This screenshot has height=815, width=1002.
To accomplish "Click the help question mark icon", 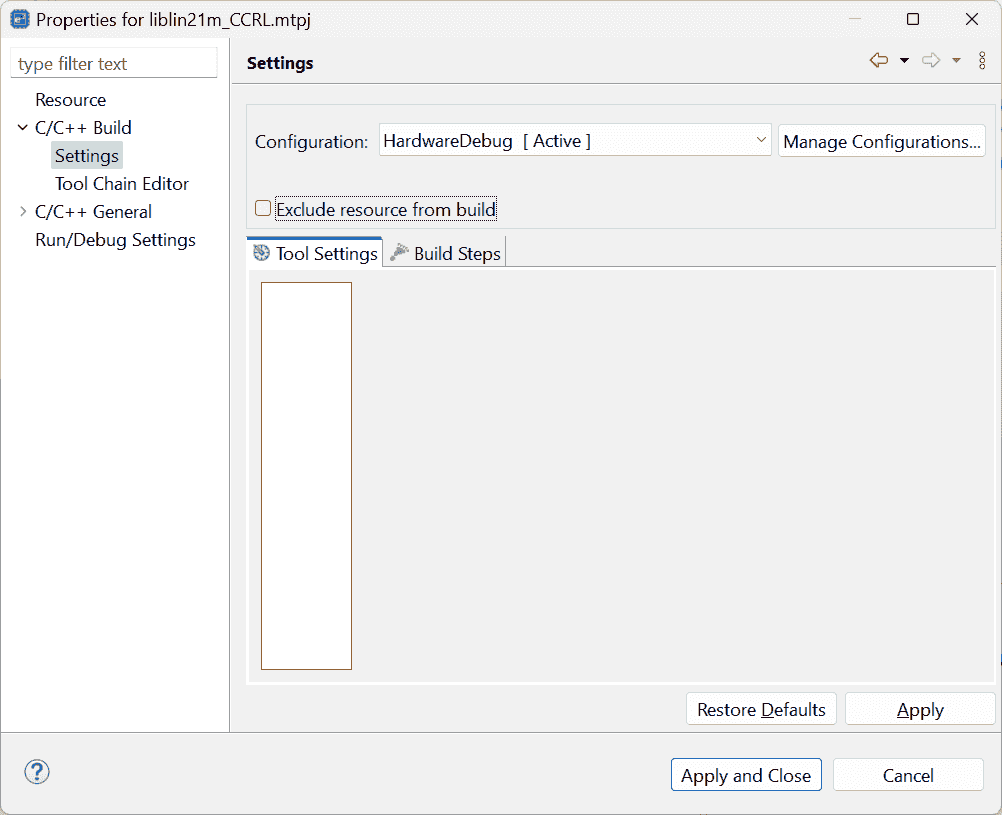I will click(37, 772).
